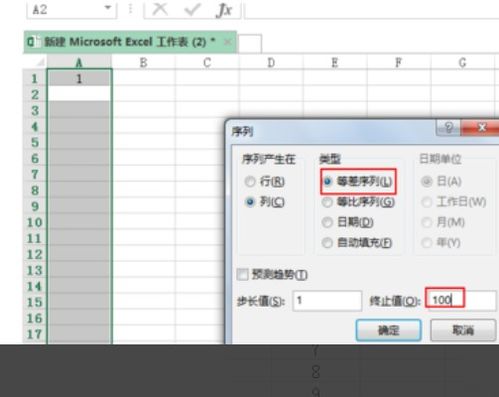Screen dimensions: 499x397
Task: Select column E header
Action: (335, 62)
